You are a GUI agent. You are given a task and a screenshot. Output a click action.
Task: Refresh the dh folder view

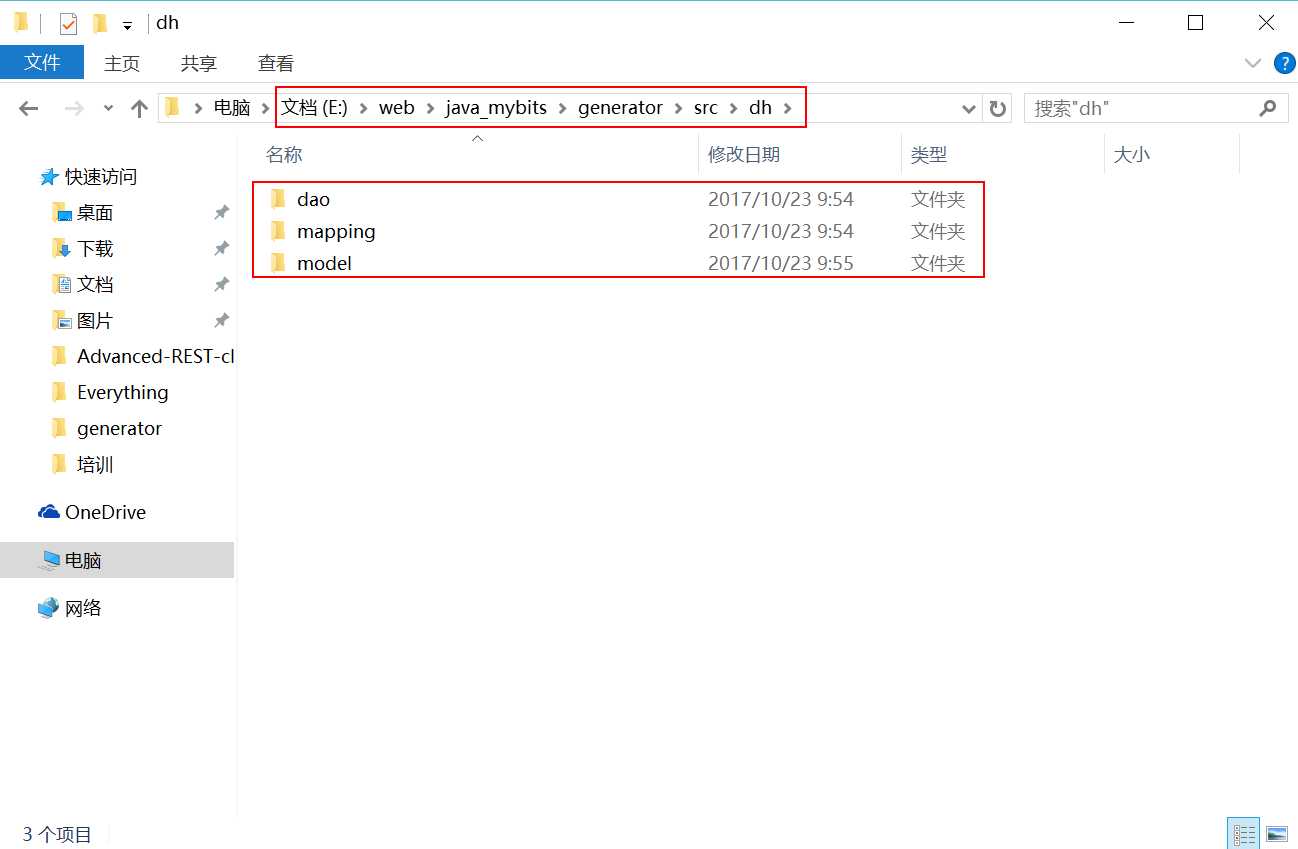point(997,109)
